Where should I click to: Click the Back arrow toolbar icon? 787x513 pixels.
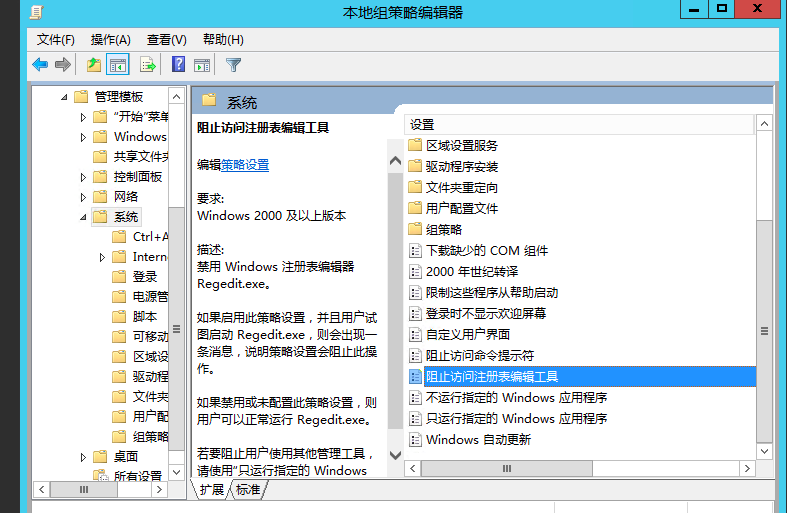coord(40,65)
